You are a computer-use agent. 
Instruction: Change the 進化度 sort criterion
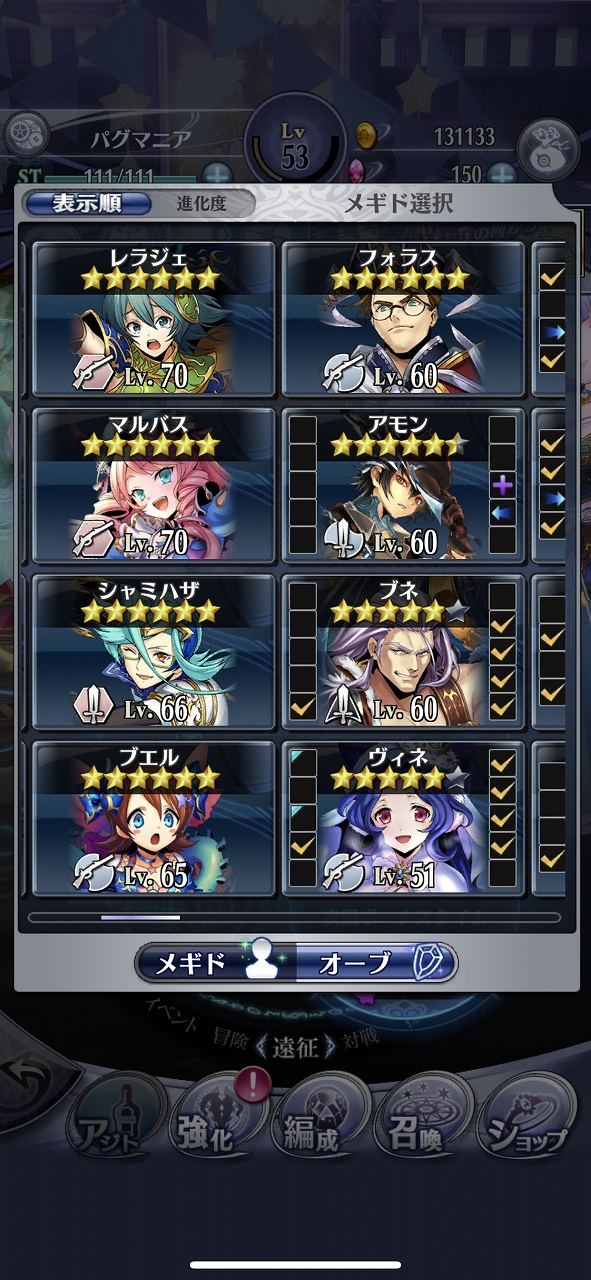[202, 203]
